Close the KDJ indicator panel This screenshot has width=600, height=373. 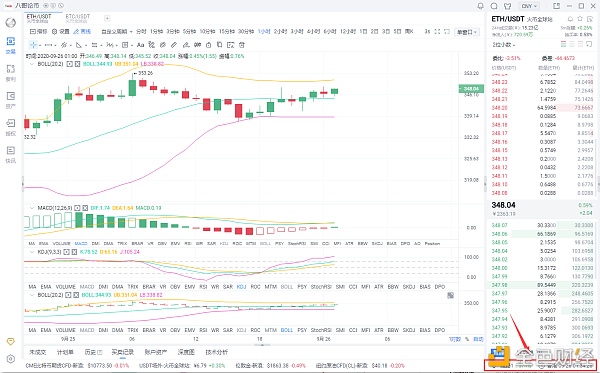74,252
